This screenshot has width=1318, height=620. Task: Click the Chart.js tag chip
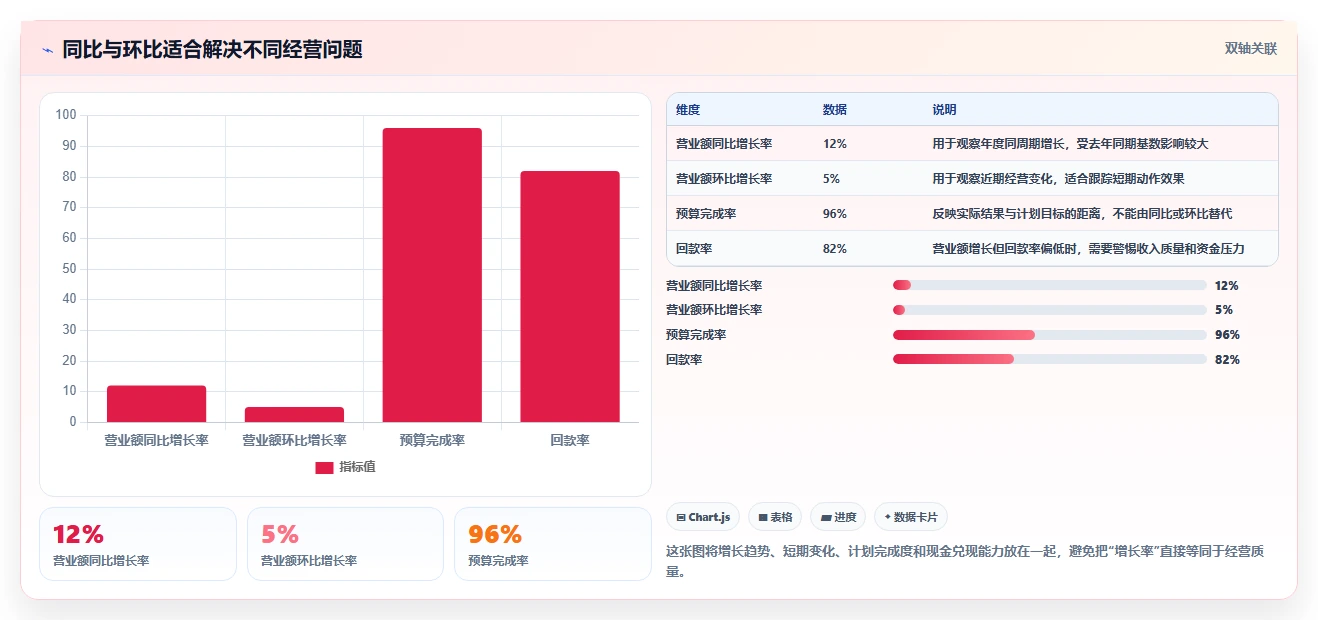point(703,517)
